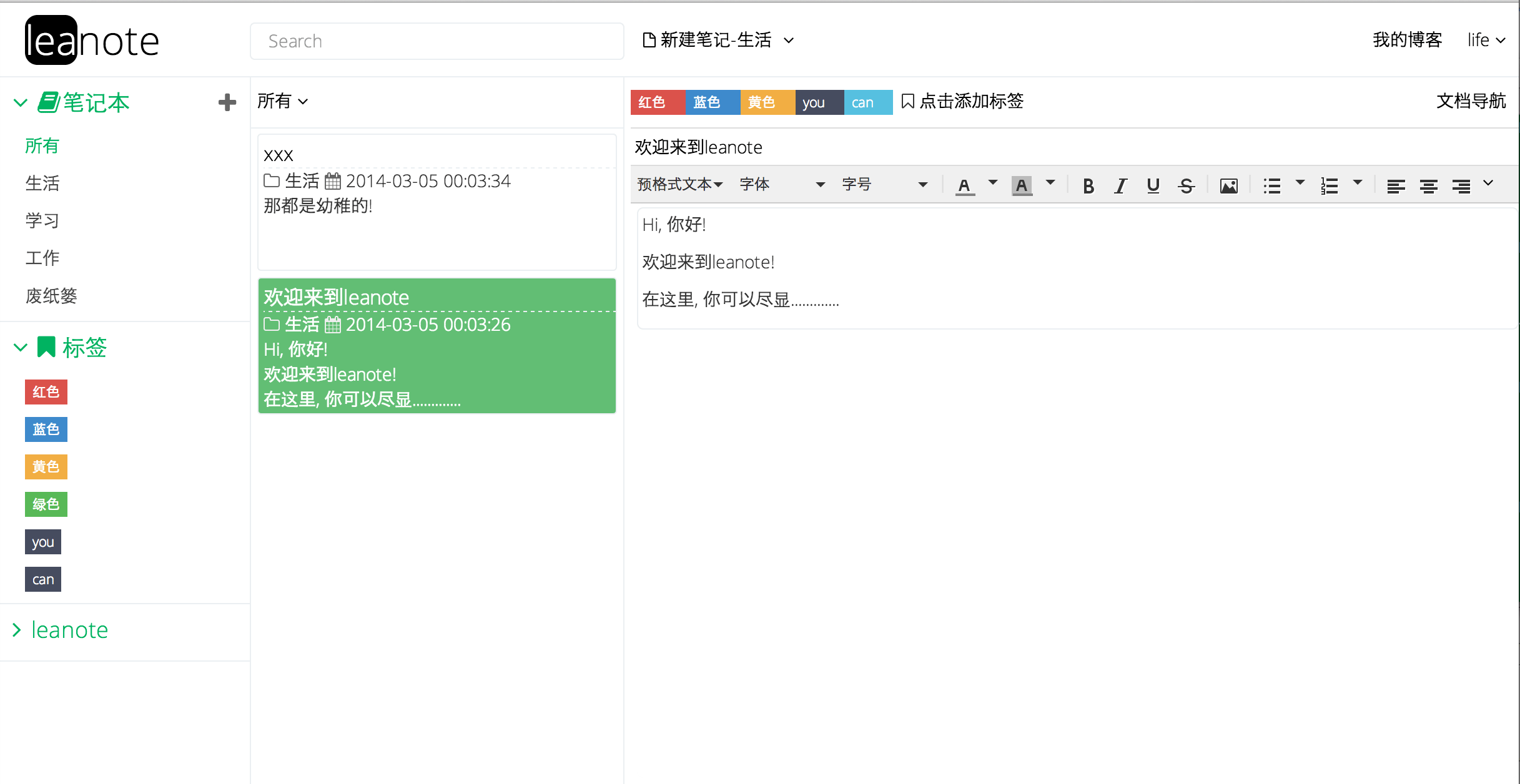This screenshot has width=1520, height=784.
Task: Toggle Italic text formatting
Action: (x=1120, y=185)
